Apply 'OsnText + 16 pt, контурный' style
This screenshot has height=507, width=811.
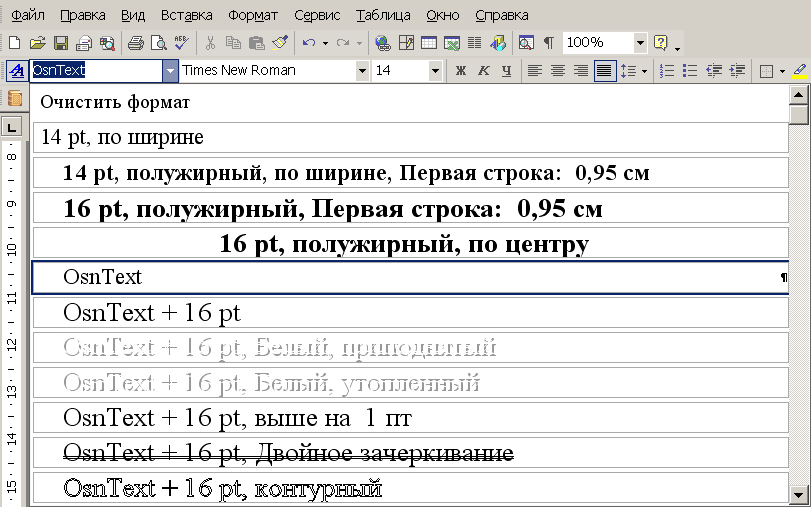click(x=411, y=488)
